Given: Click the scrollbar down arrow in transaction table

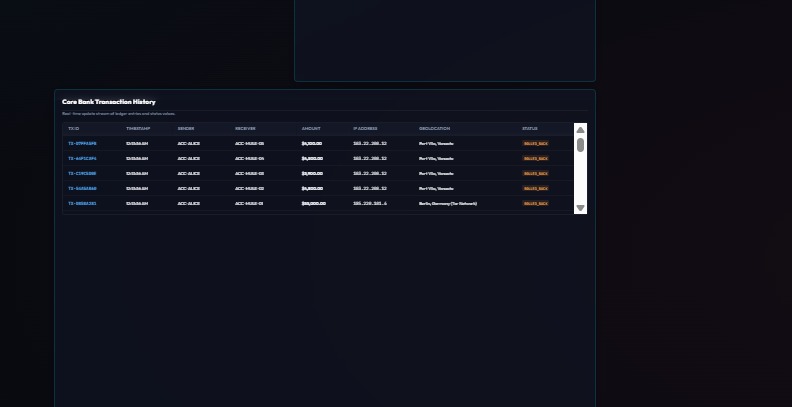Looking at the screenshot, I should click(x=580, y=208).
